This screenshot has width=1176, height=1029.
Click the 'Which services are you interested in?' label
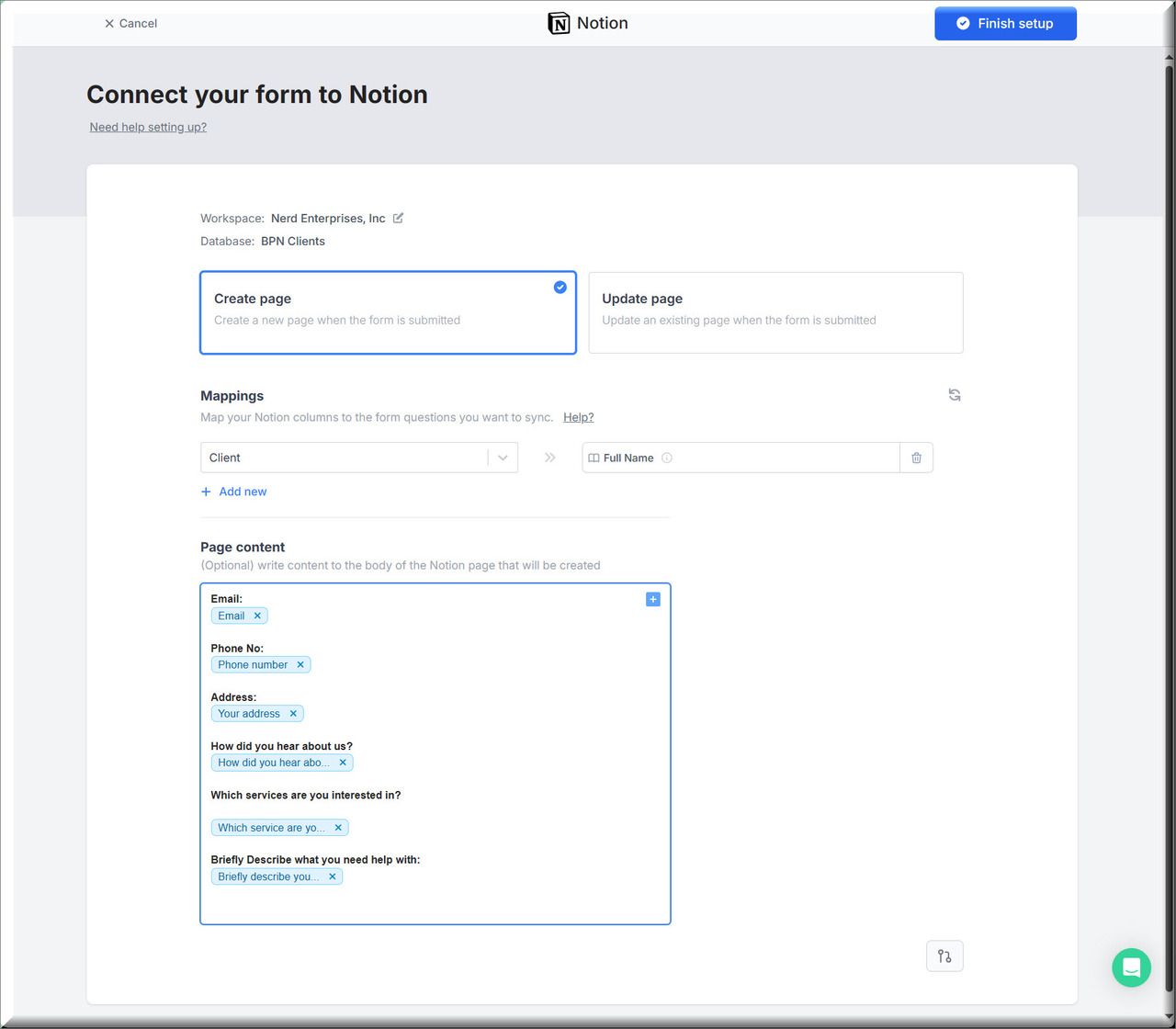[x=305, y=795]
